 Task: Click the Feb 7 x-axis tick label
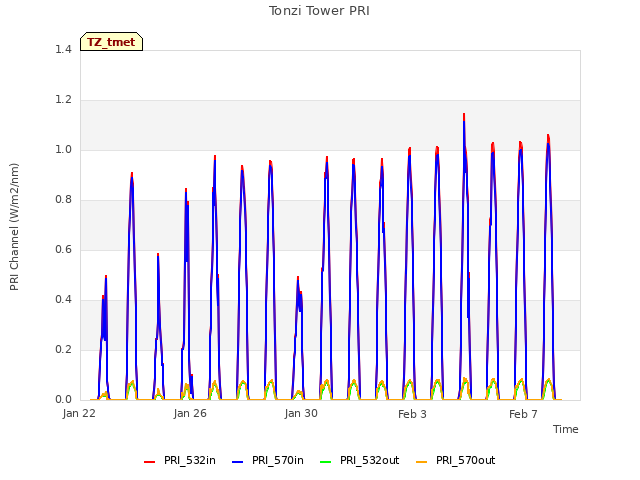(x=523, y=414)
